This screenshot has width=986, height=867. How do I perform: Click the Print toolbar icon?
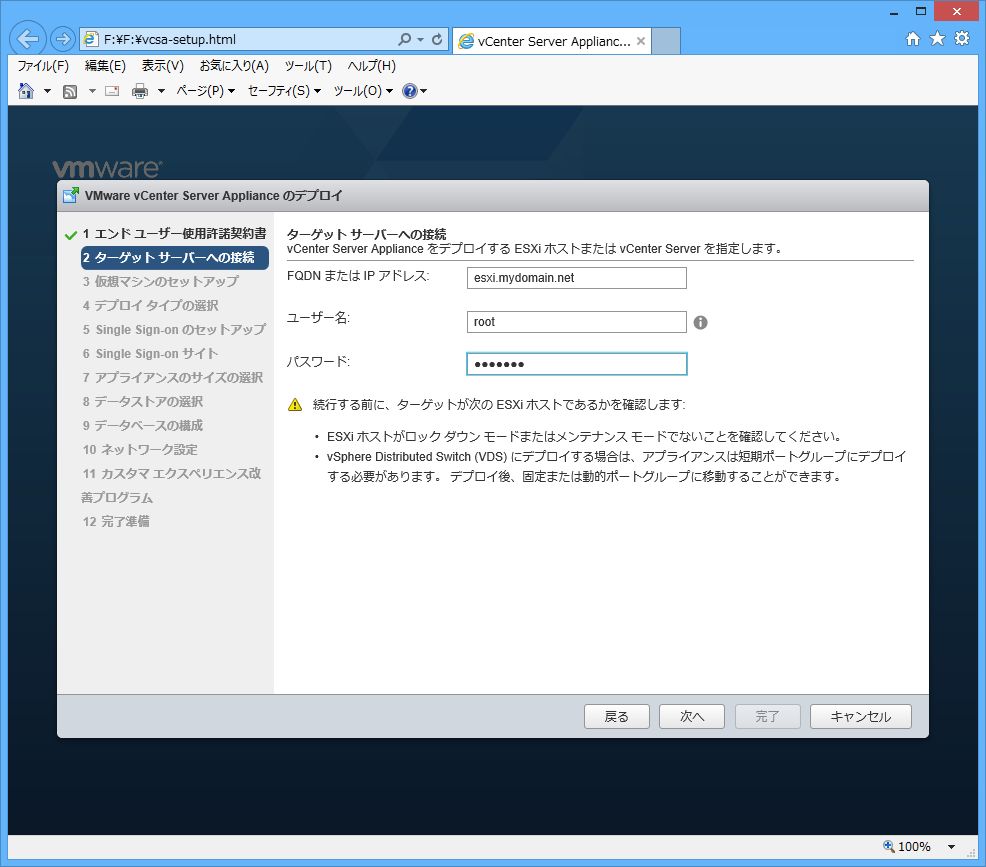click(x=140, y=91)
